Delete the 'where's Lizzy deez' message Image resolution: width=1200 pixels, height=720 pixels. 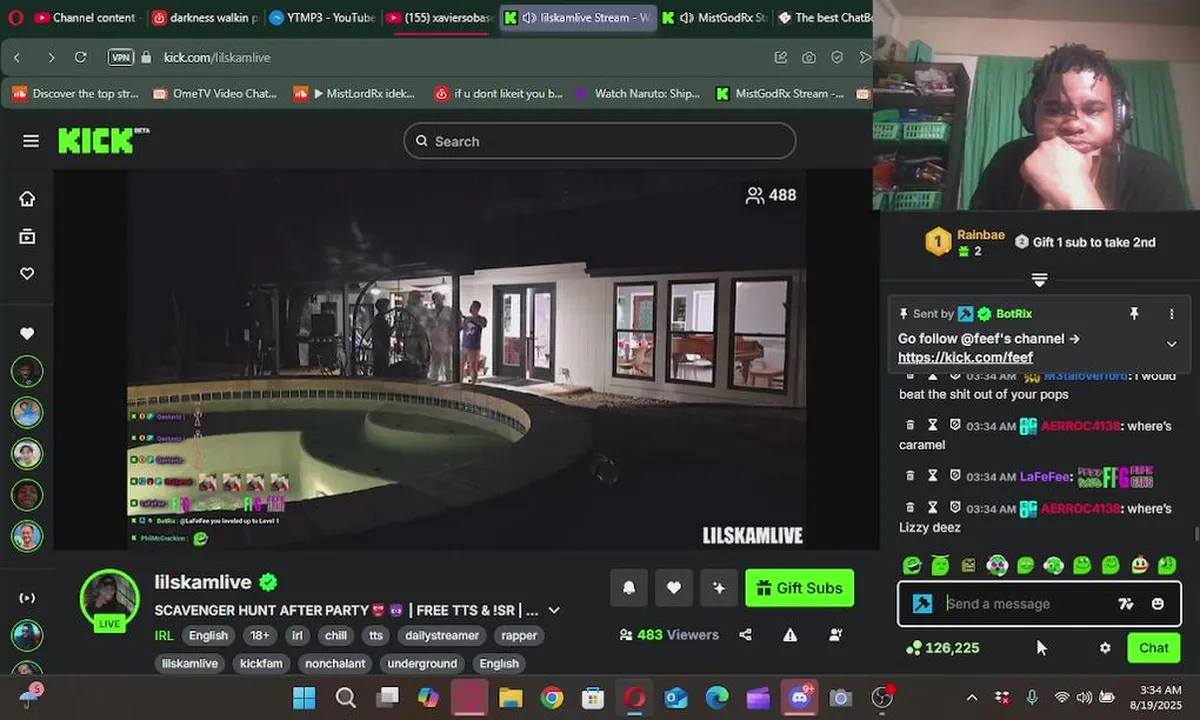910,509
